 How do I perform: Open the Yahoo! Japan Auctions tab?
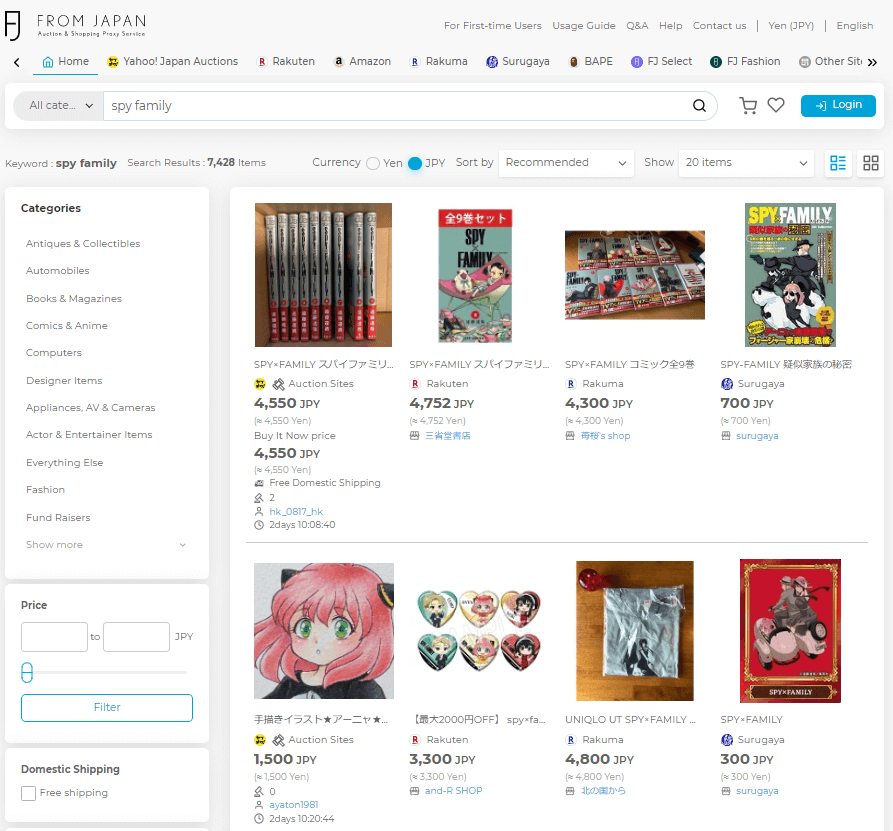tap(173, 62)
